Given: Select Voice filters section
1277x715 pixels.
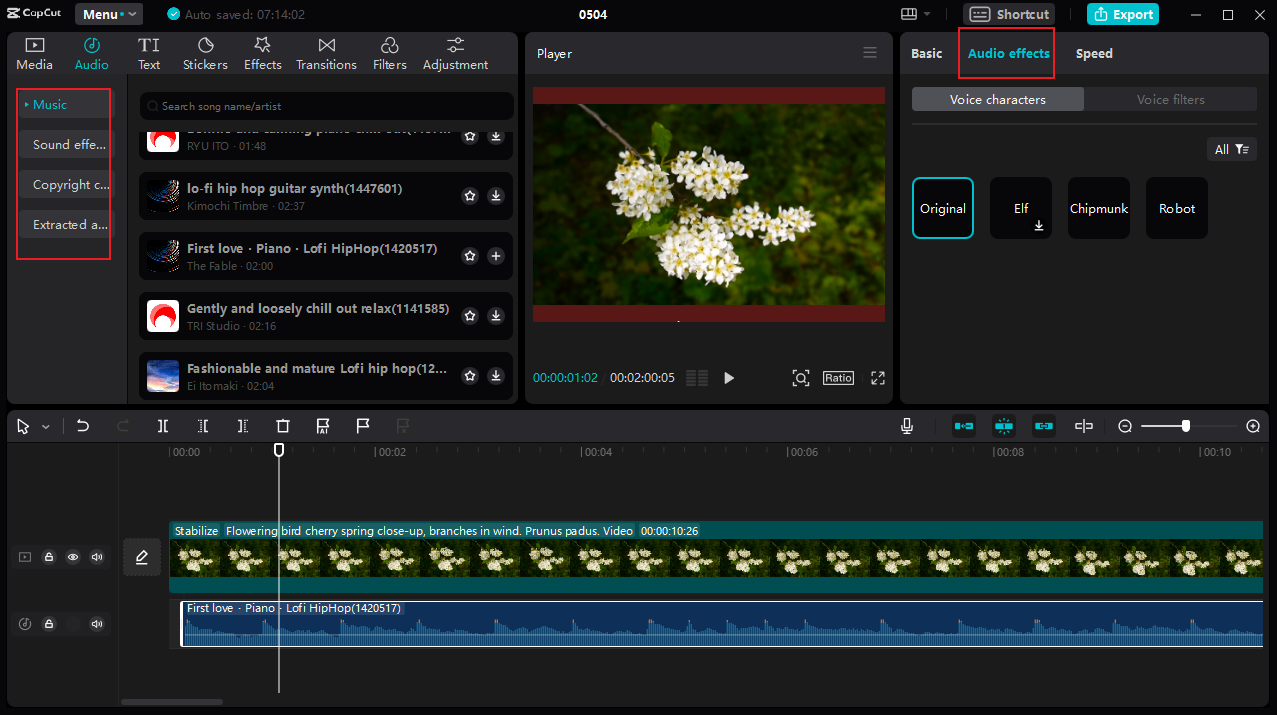Looking at the screenshot, I should (1170, 99).
